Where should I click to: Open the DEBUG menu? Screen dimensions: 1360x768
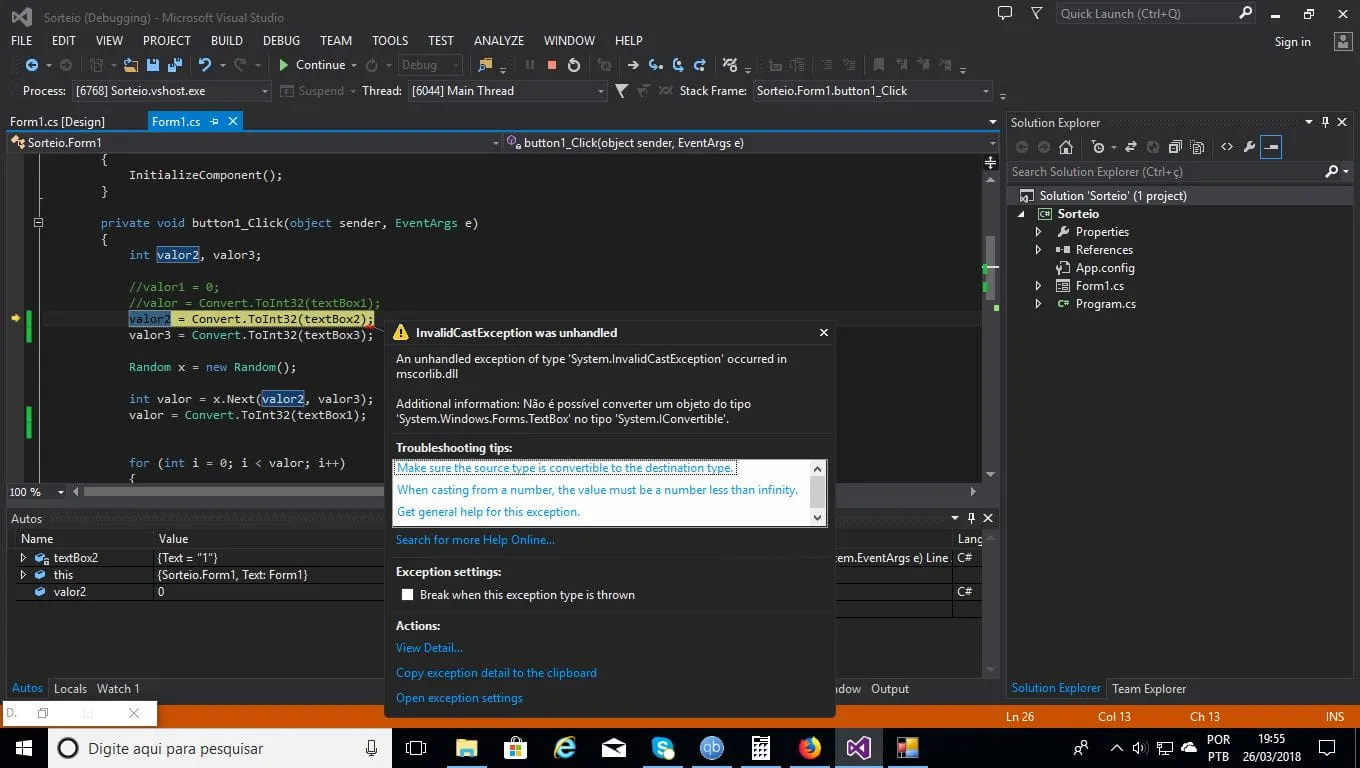tap(281, 41)
